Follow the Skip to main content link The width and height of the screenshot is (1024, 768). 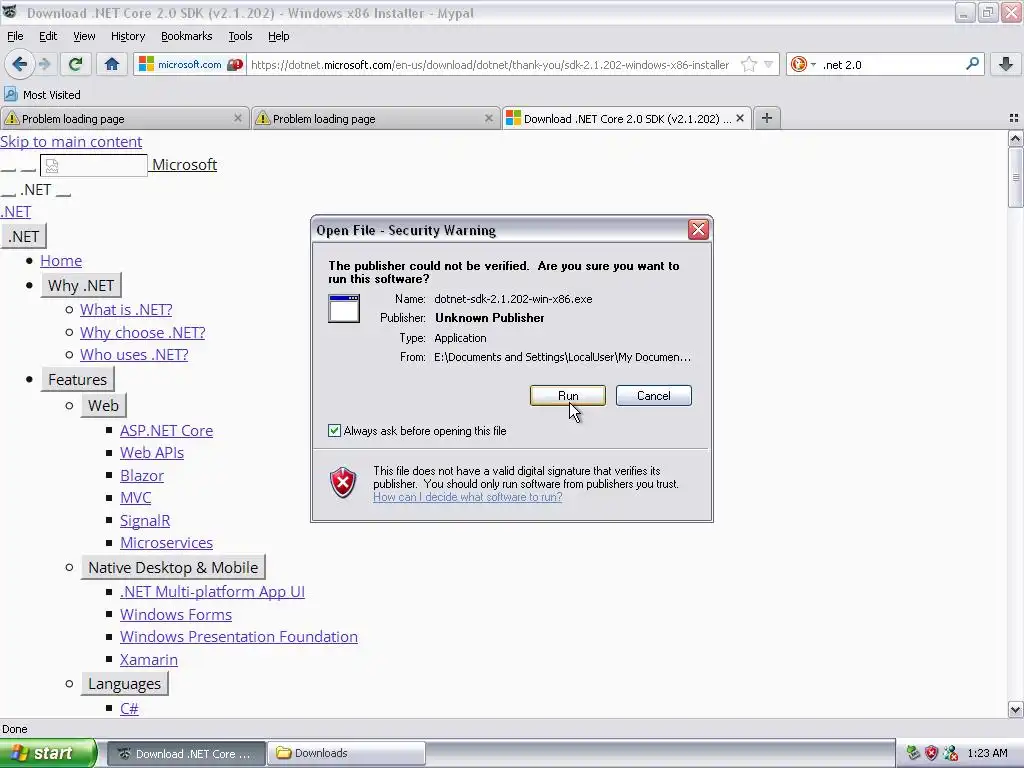[71, 142]
